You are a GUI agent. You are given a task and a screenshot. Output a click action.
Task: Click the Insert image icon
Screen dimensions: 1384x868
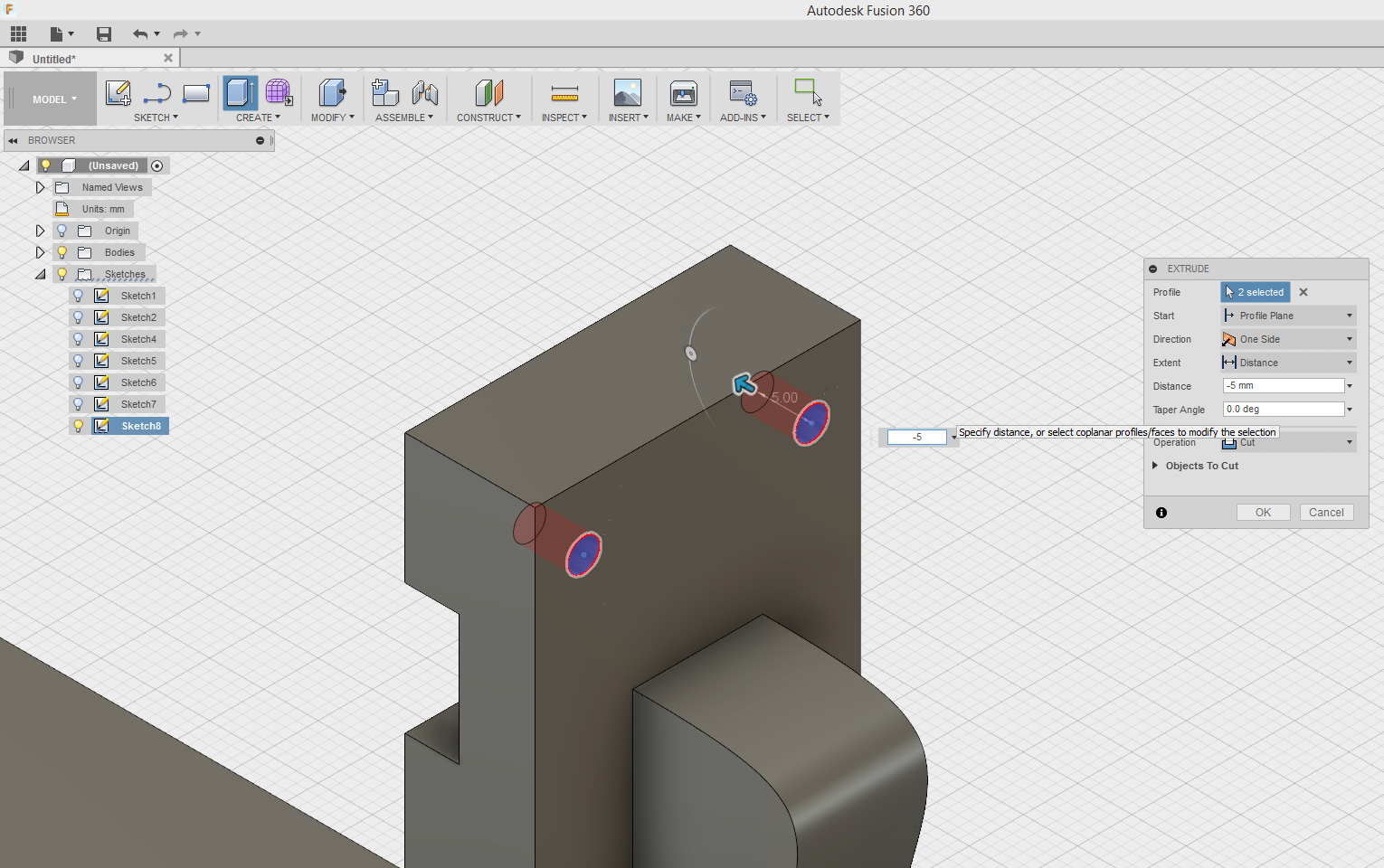click(628, 93)
